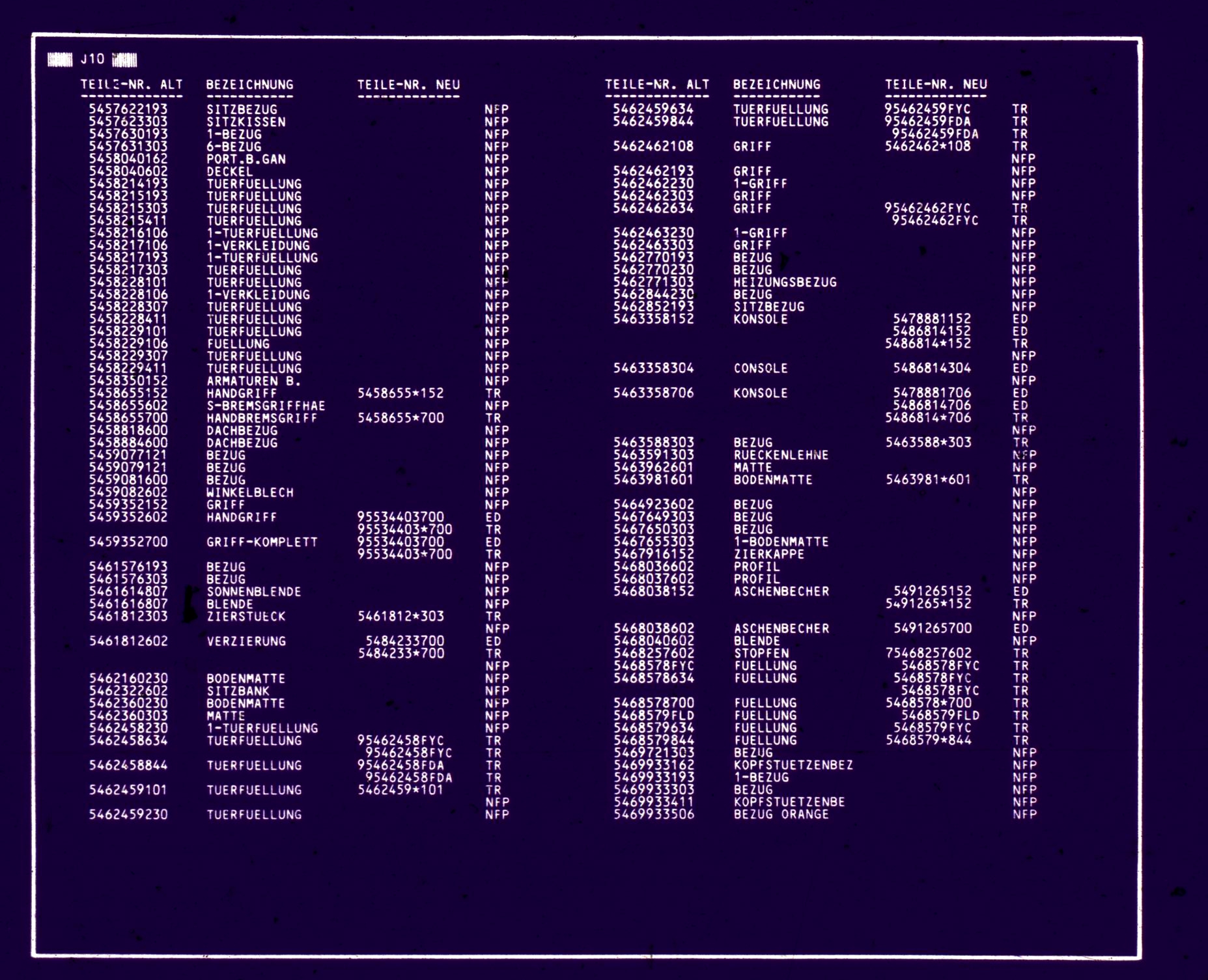Select new part number 5478881152
The image size is (1208, 980).
click(932, 319)
